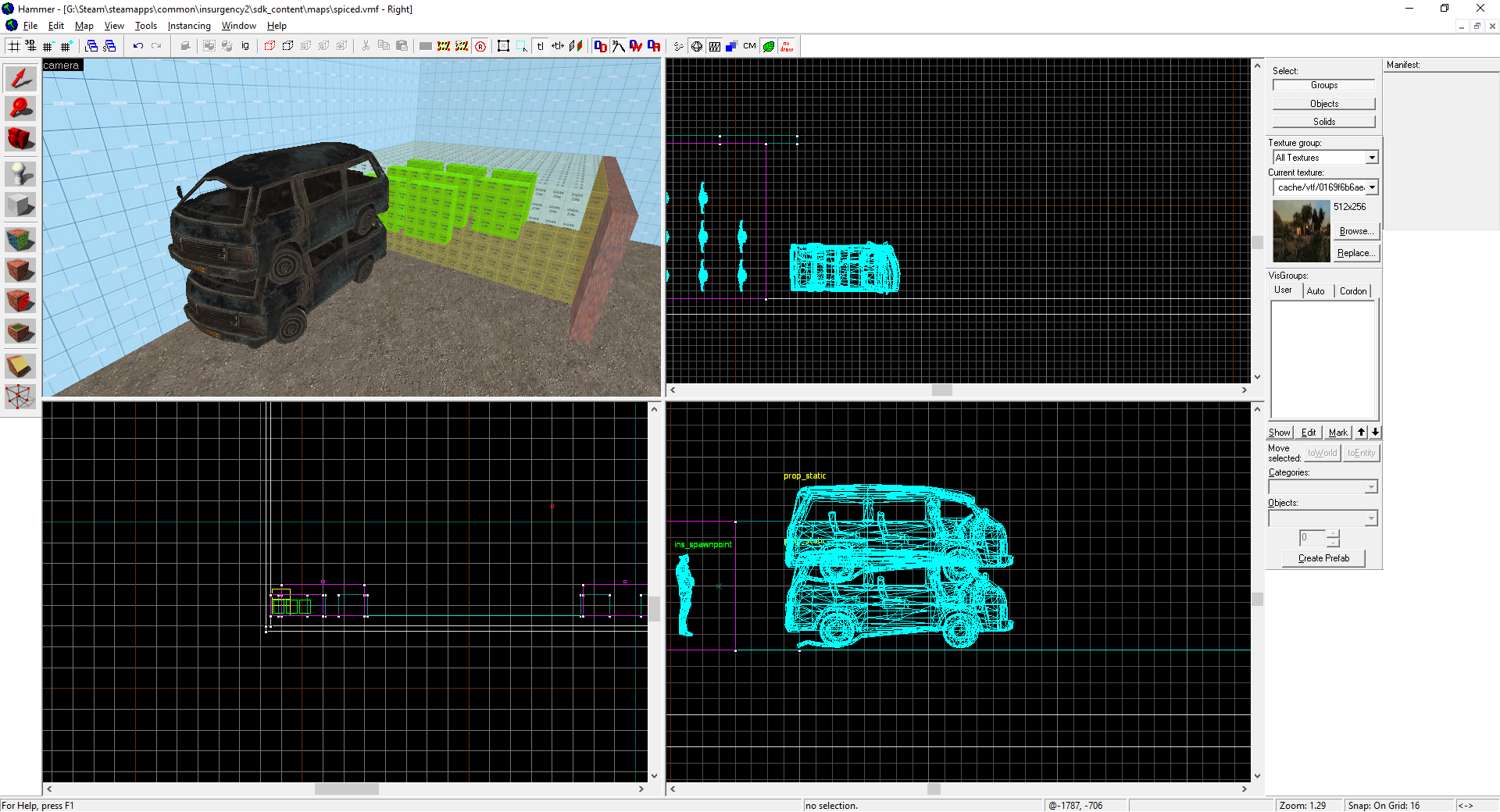Image resolution: width=1500 pixels, height=812 pixels.
Task: Save window state (S icon)
Action: pyautogui.click(x=109, y=46)
